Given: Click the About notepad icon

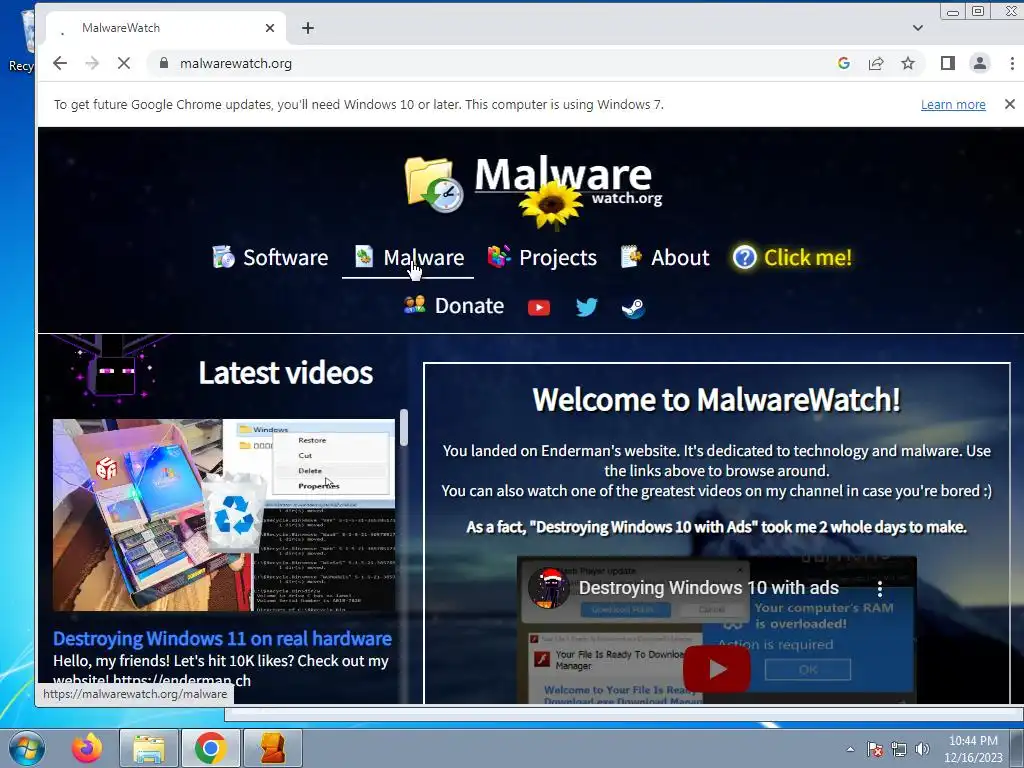Looking at the screenshot, I should (631, 257).
